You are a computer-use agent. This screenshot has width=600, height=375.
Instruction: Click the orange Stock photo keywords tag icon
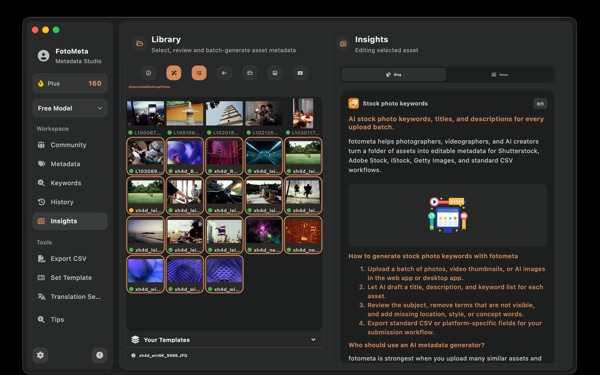coord(354,103)
